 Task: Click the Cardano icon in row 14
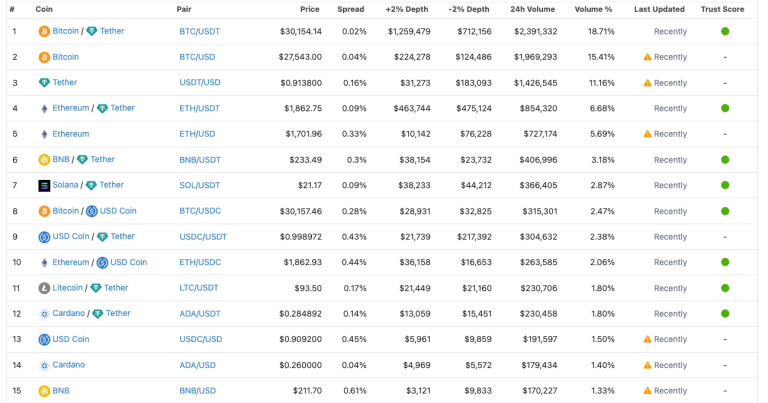click(x=44, y=365)
